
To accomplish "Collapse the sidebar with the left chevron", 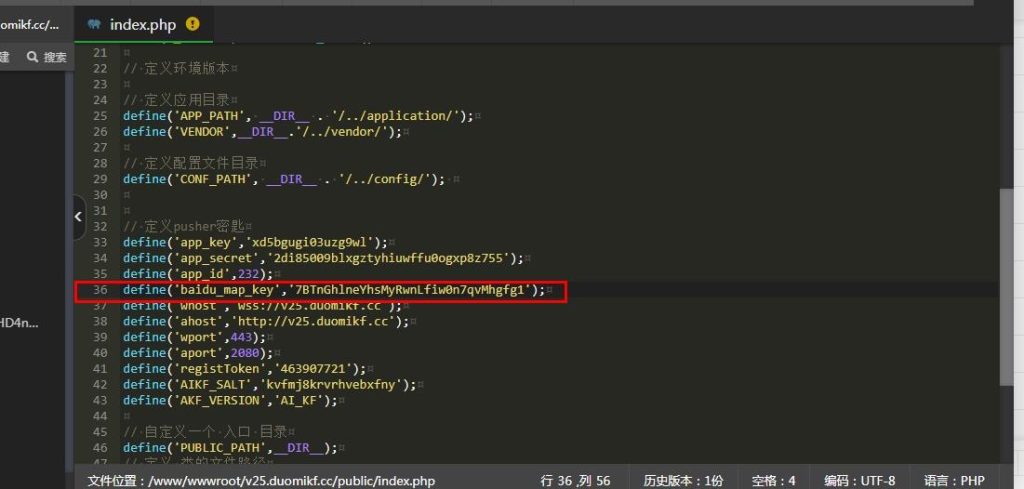I will pos(78,217).
